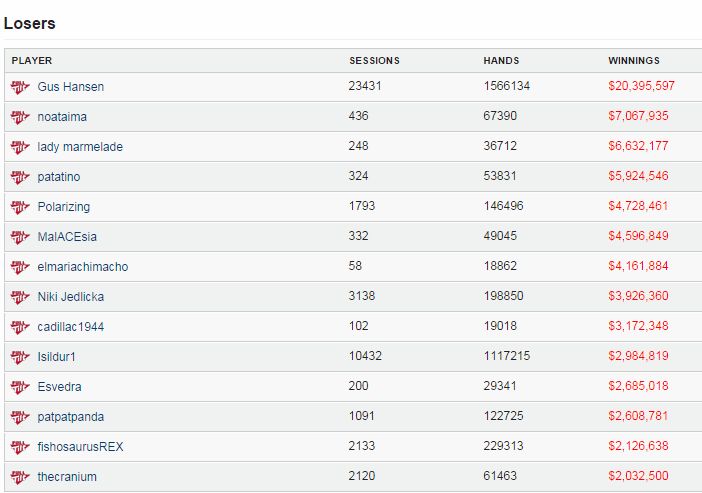Sort table by the PLAYER column header

tap(32, 60)
